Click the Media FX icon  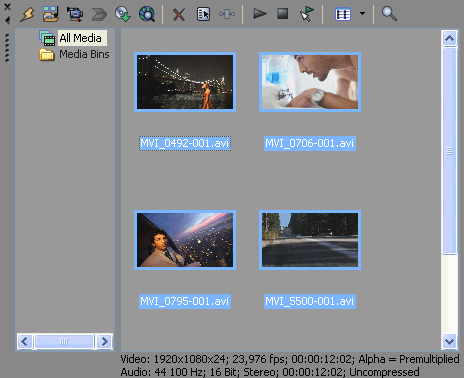tap(227, 14)
